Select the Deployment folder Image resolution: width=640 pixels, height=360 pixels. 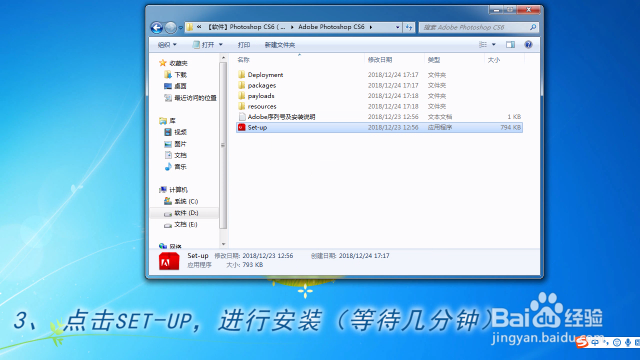coord(265,75)
